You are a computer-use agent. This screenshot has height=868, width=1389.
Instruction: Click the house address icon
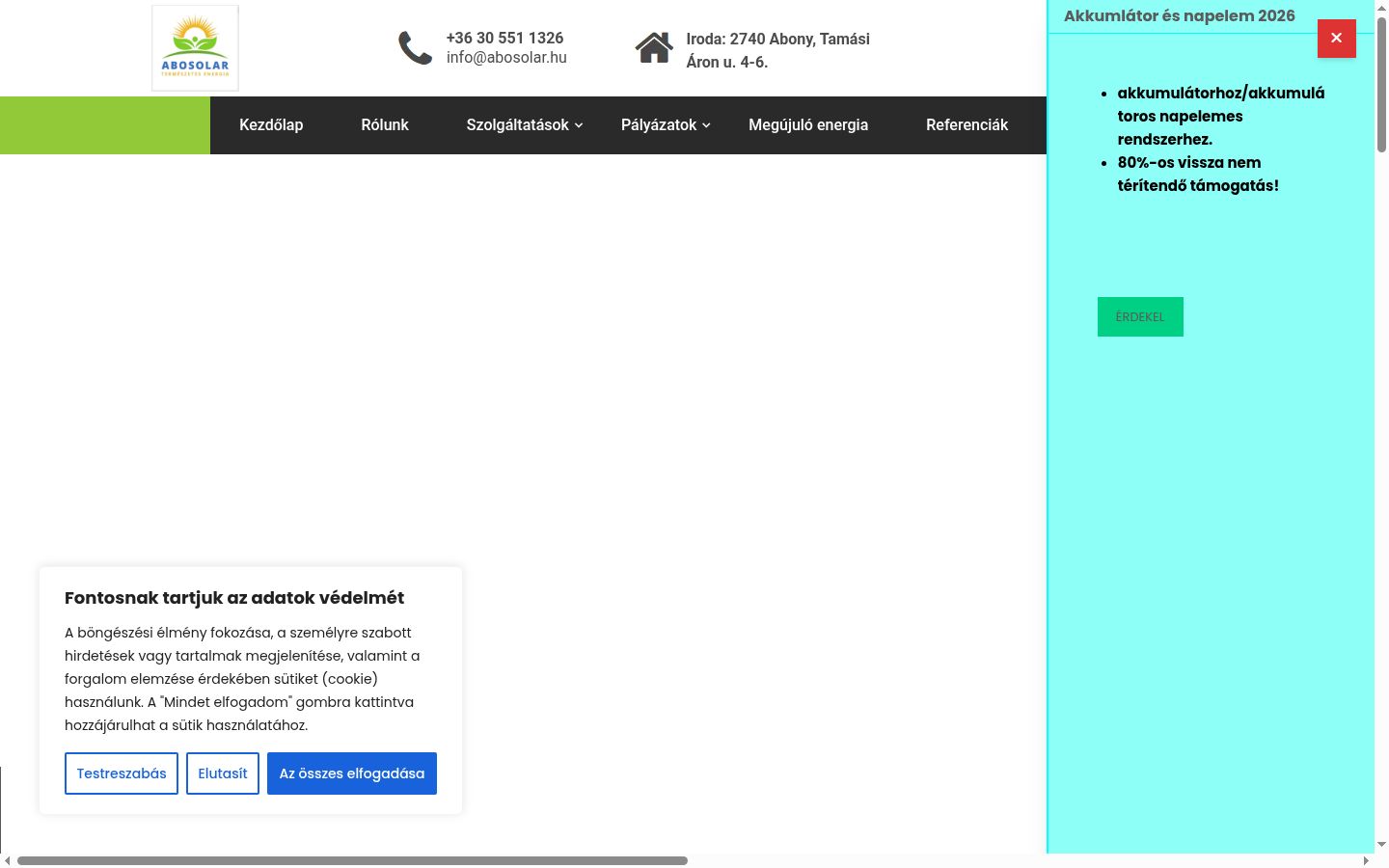[x=654, y=47]
